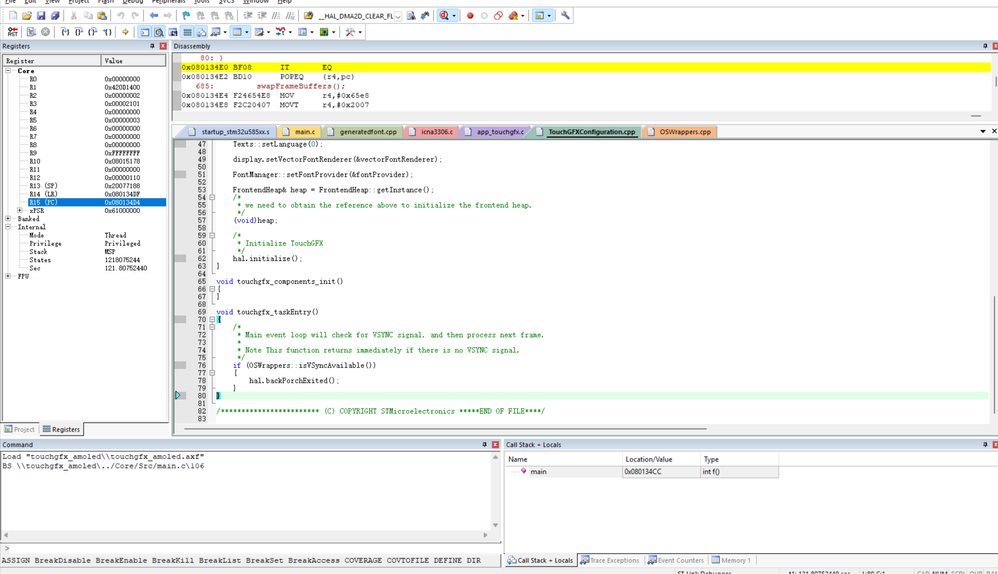998x574 pixels.
Task: Click the Run debug icon
Action: click(x=31, y=32)
